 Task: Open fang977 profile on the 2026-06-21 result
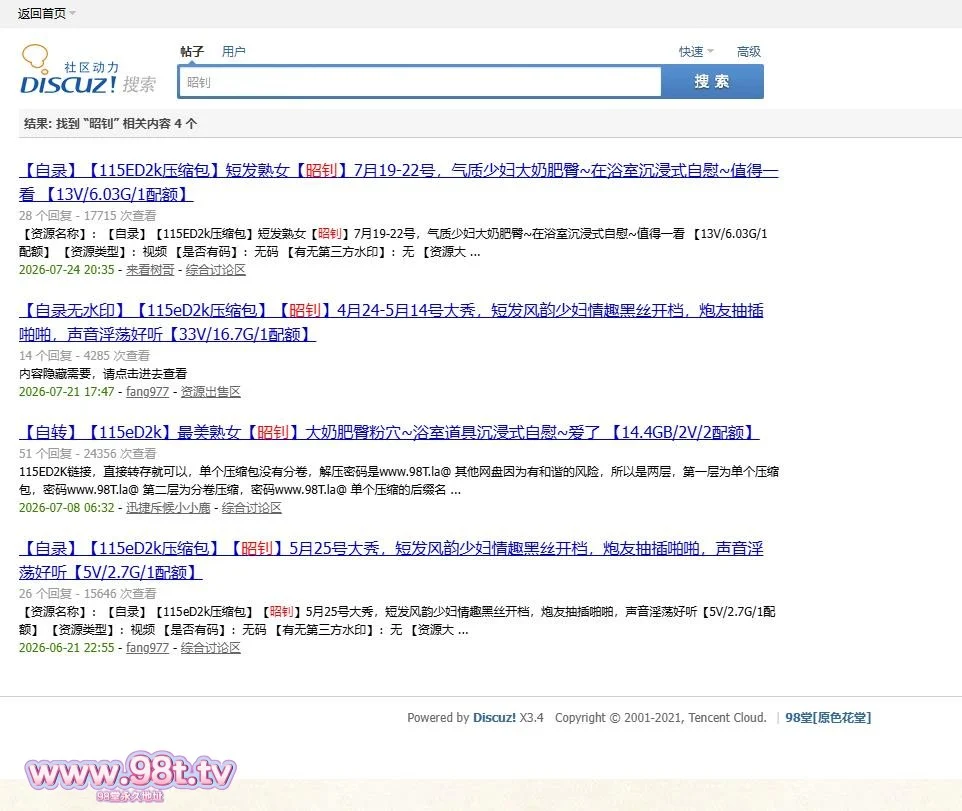click(x=147, y=648)
